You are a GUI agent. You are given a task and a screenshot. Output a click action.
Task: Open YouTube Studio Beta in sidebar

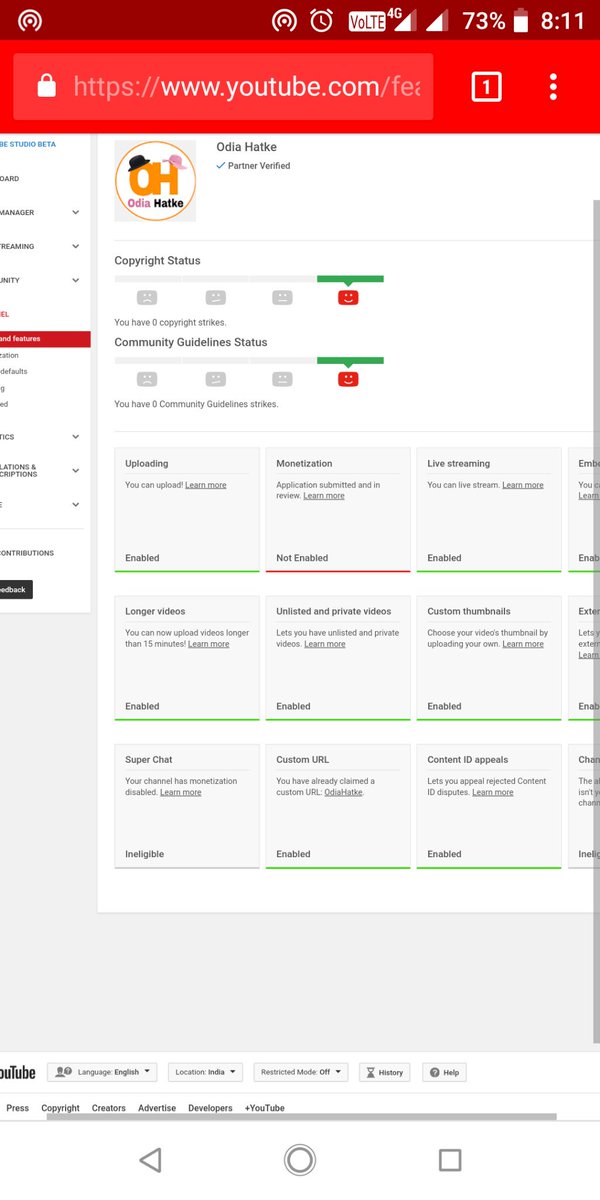(x=28, y=145)
